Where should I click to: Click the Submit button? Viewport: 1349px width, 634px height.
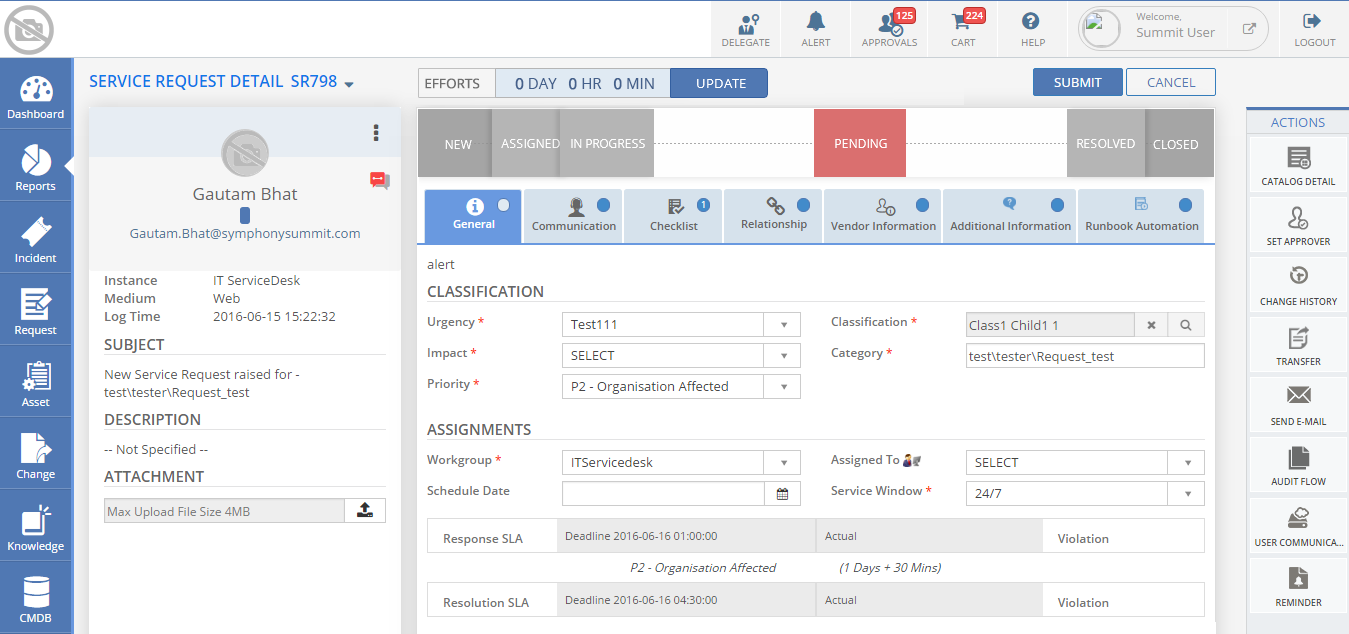1077,83
